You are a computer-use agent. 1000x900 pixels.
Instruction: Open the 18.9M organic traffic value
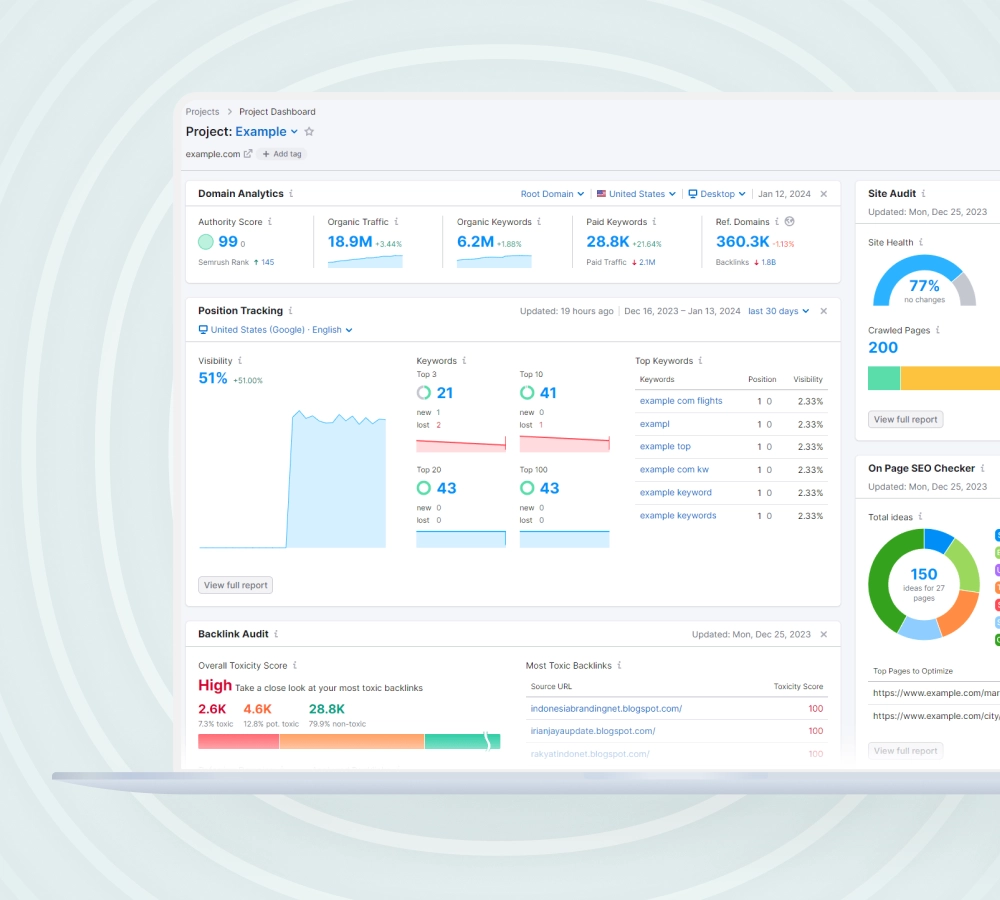point(349,242)
